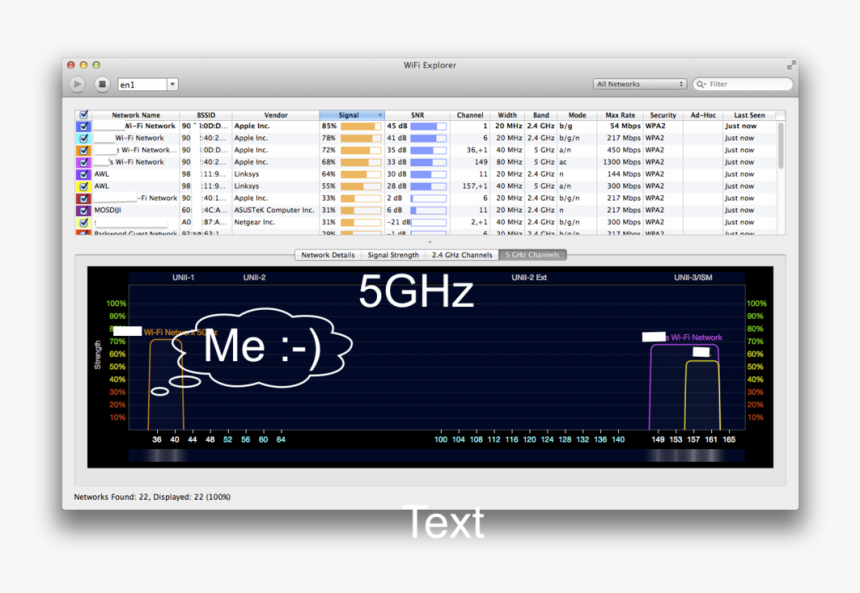Click the purple Wi-Fi Network graph label
The image size is (860, 593).
[693, 337]
